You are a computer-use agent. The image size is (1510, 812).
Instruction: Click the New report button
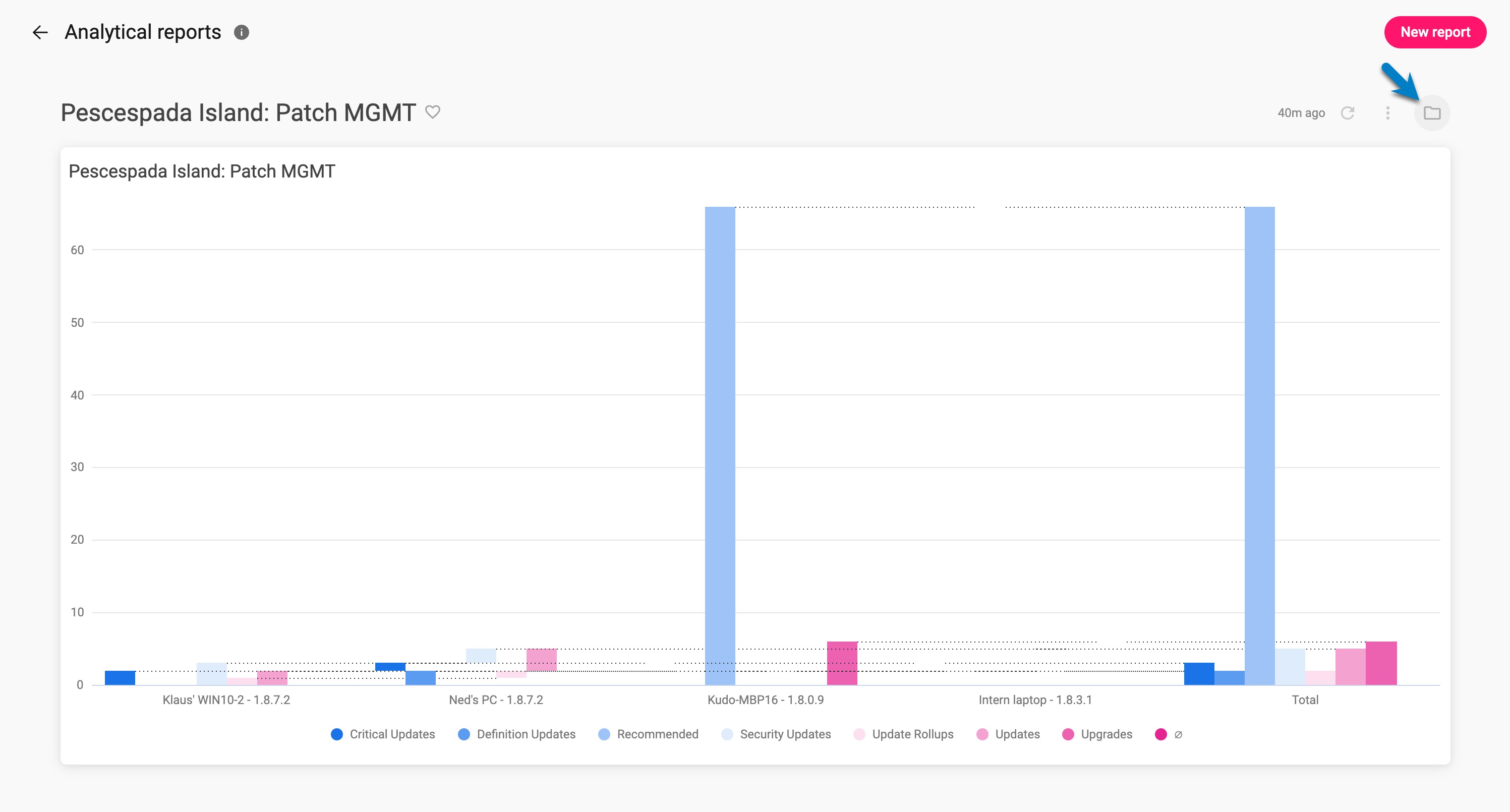1435,32
